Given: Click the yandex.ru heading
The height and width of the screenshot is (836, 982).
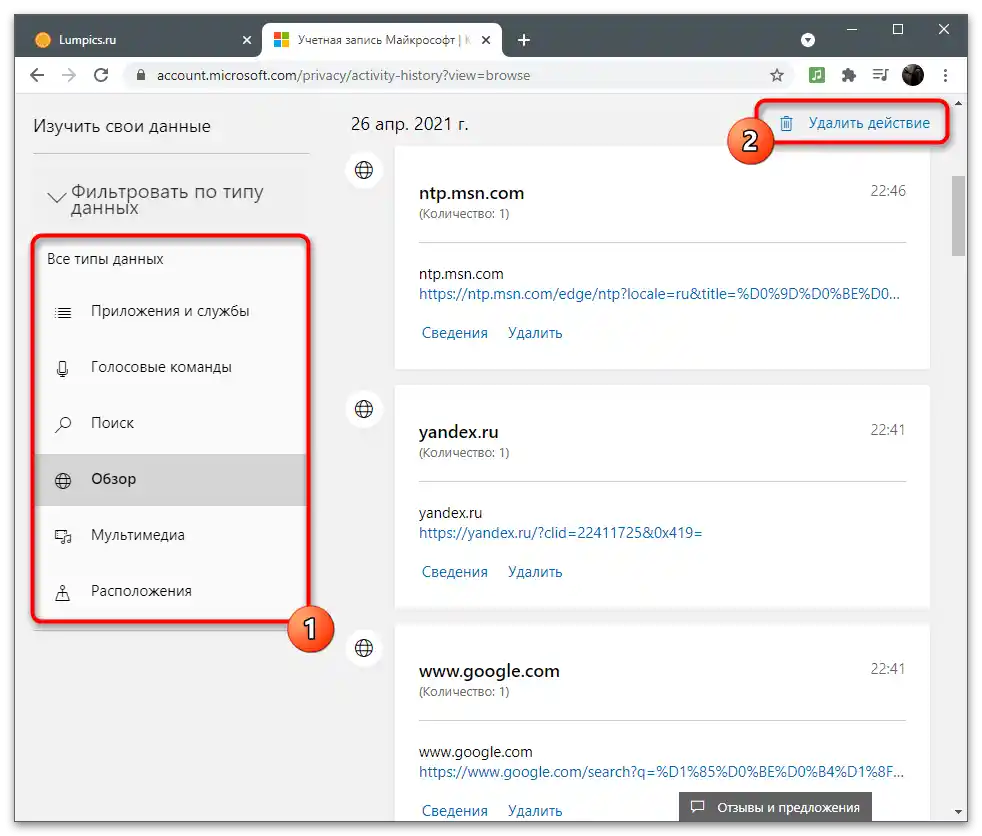Looking at the screenshot, I should click(x=458, y=433).
